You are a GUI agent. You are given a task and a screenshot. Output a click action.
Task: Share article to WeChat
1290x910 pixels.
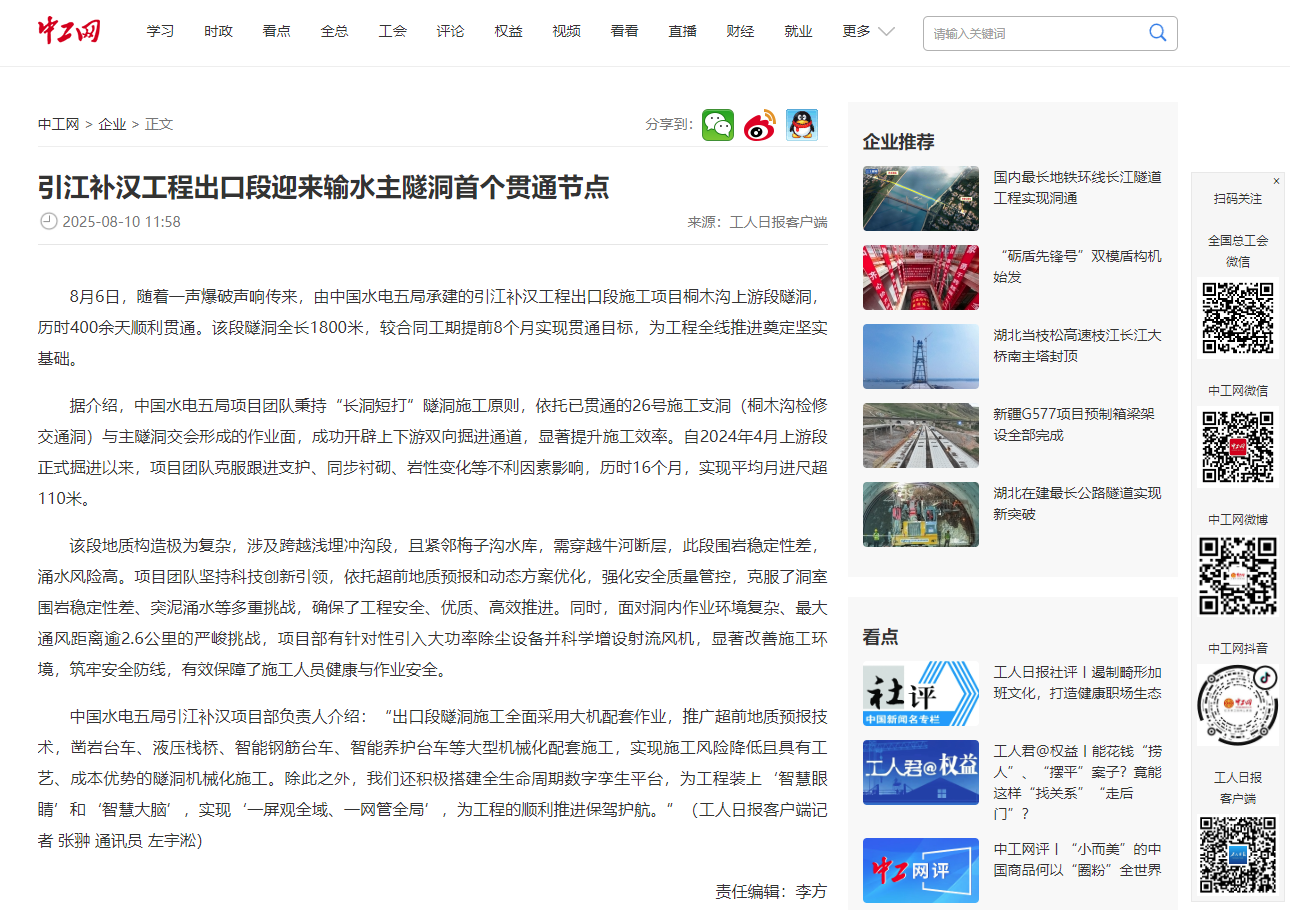(717, 125)
